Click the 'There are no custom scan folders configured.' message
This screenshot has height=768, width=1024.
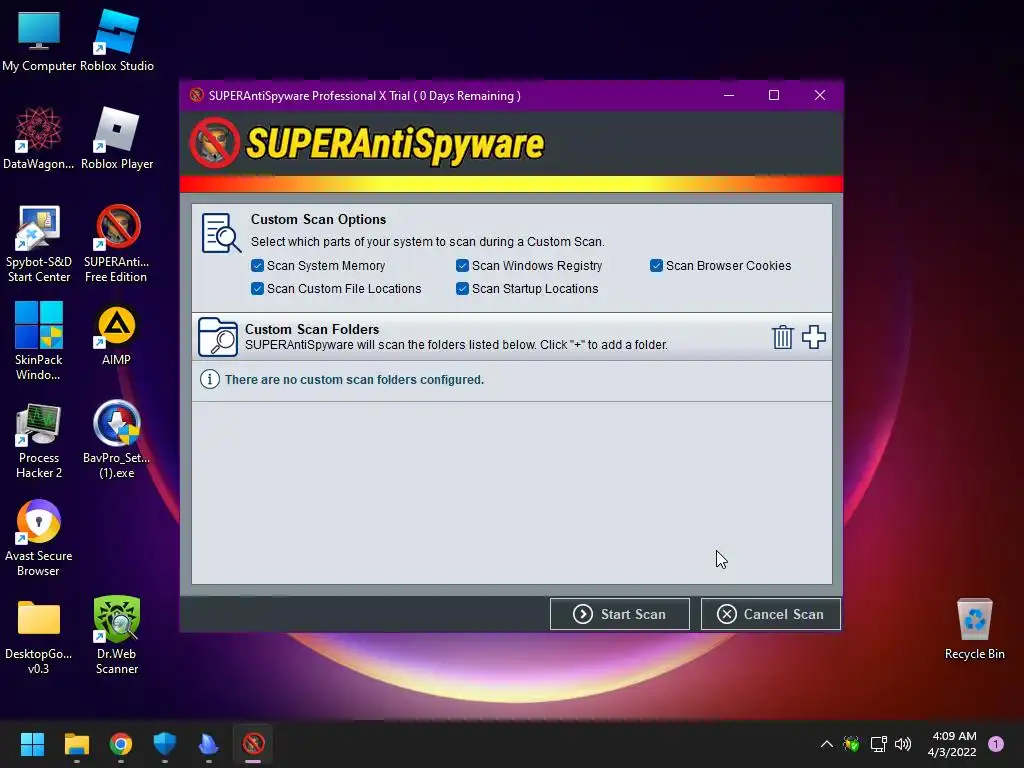354,379
